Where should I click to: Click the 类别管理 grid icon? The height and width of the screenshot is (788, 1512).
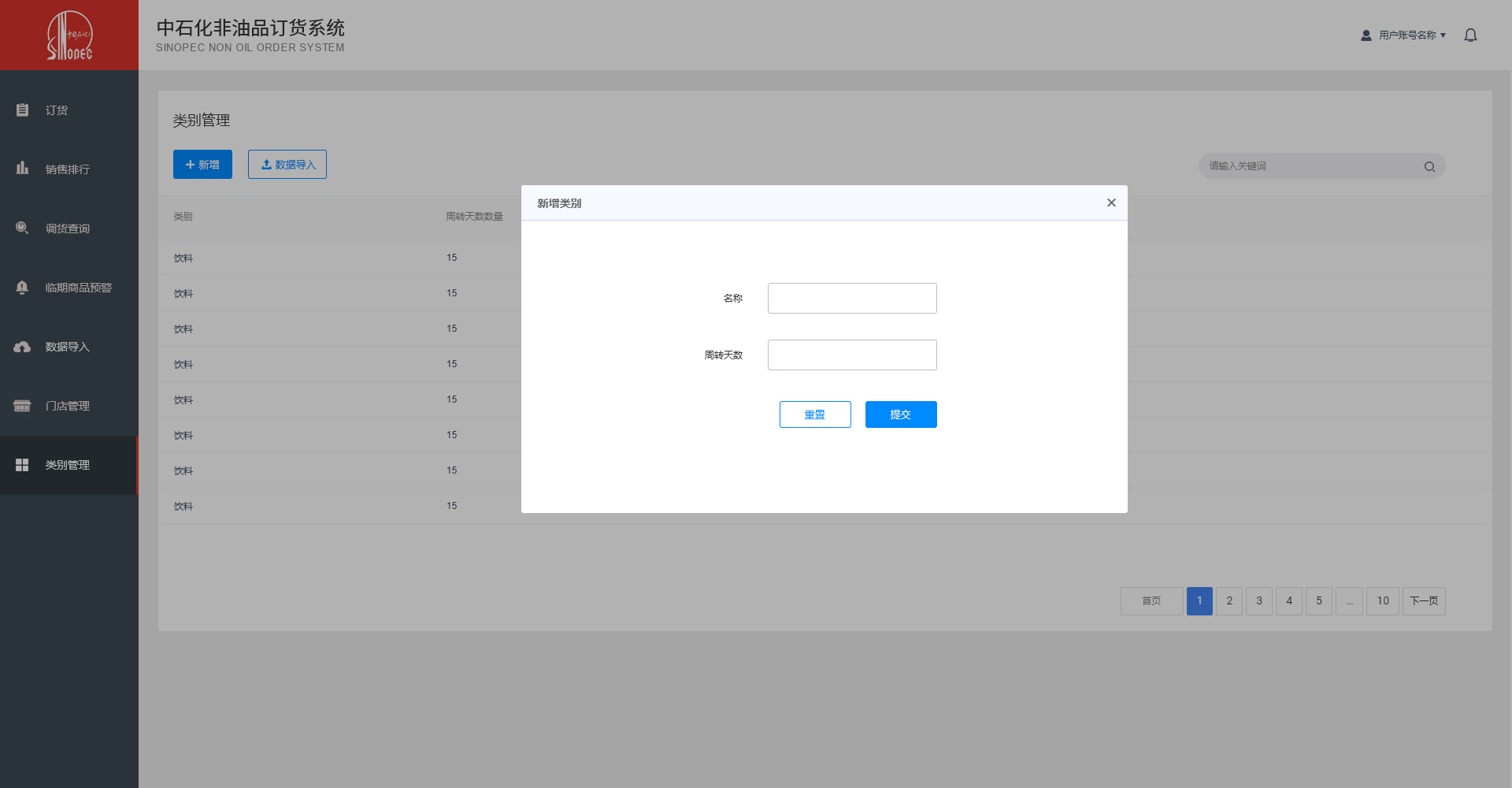22,465
